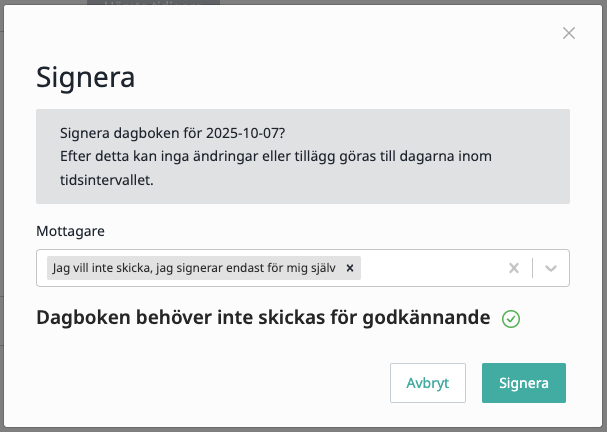Viewport: 607px width, 432px height.
Task: Expand the Mottagare dropdown chevron
Action: pyautogui.click(x=551, y=268)
